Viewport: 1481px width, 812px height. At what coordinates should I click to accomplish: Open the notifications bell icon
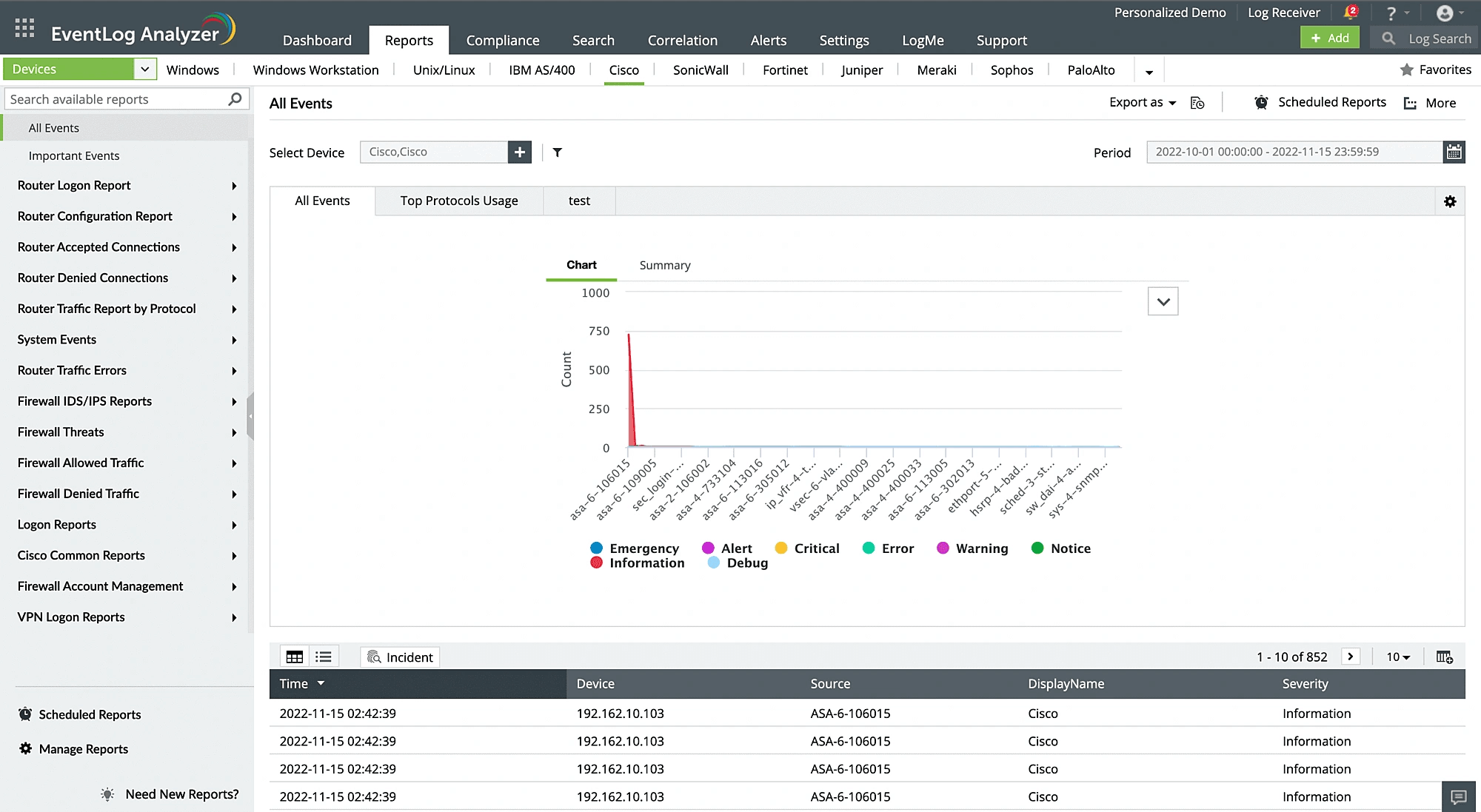1350,13
